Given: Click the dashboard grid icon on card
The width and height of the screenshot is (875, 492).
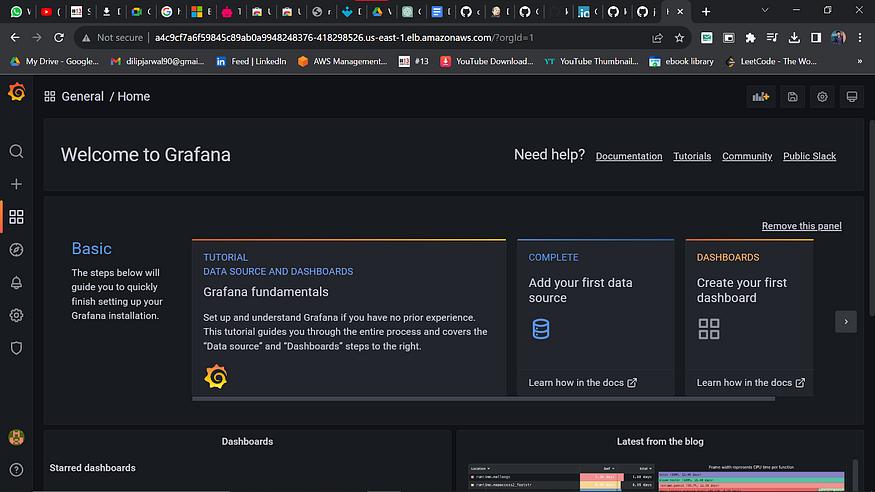Looking at the screenshot, I should click(x=709, y=329).
